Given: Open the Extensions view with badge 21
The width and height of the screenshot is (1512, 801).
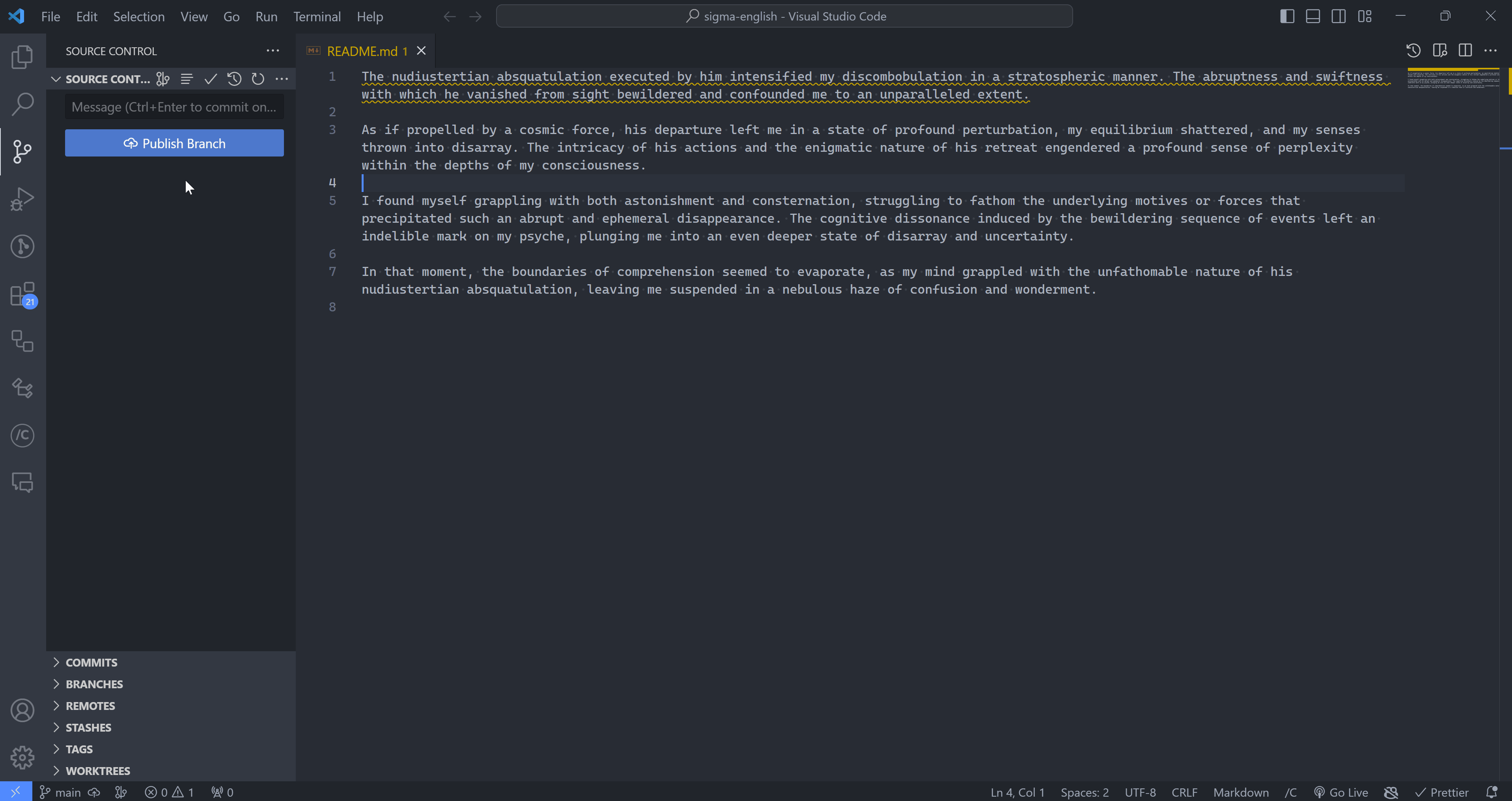Looking at the screenshot, I should (x=22, y=294).
